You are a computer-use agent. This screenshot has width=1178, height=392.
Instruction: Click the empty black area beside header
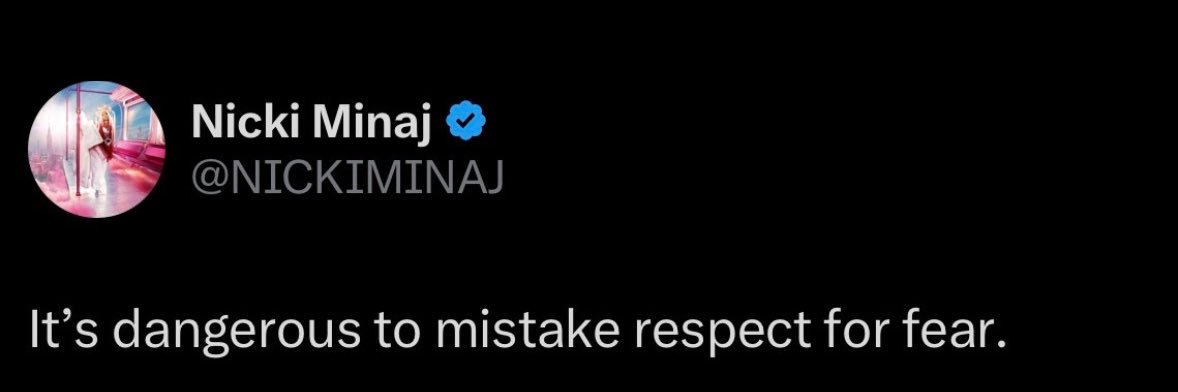click(826, 150)
